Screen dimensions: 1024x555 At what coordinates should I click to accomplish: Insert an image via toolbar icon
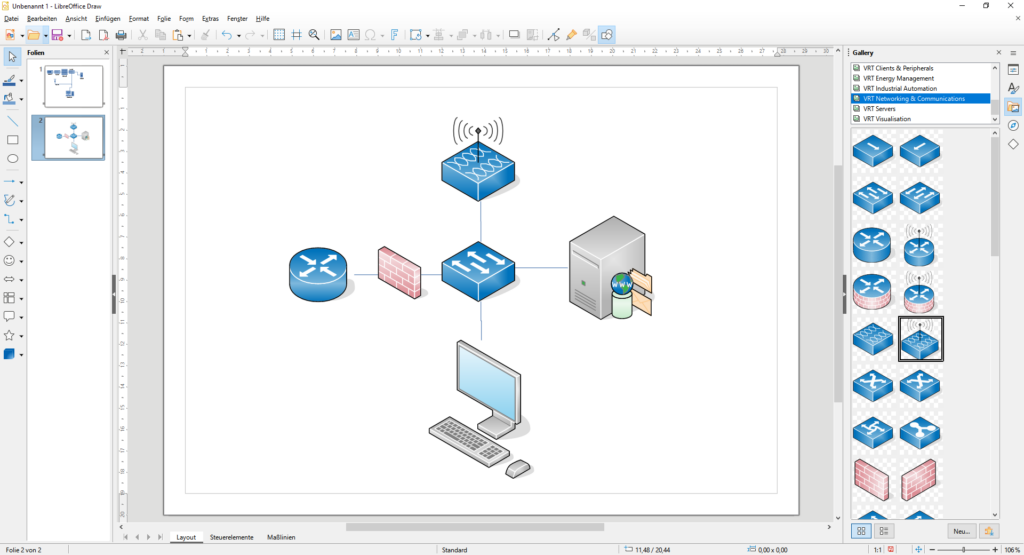(336, 35)
